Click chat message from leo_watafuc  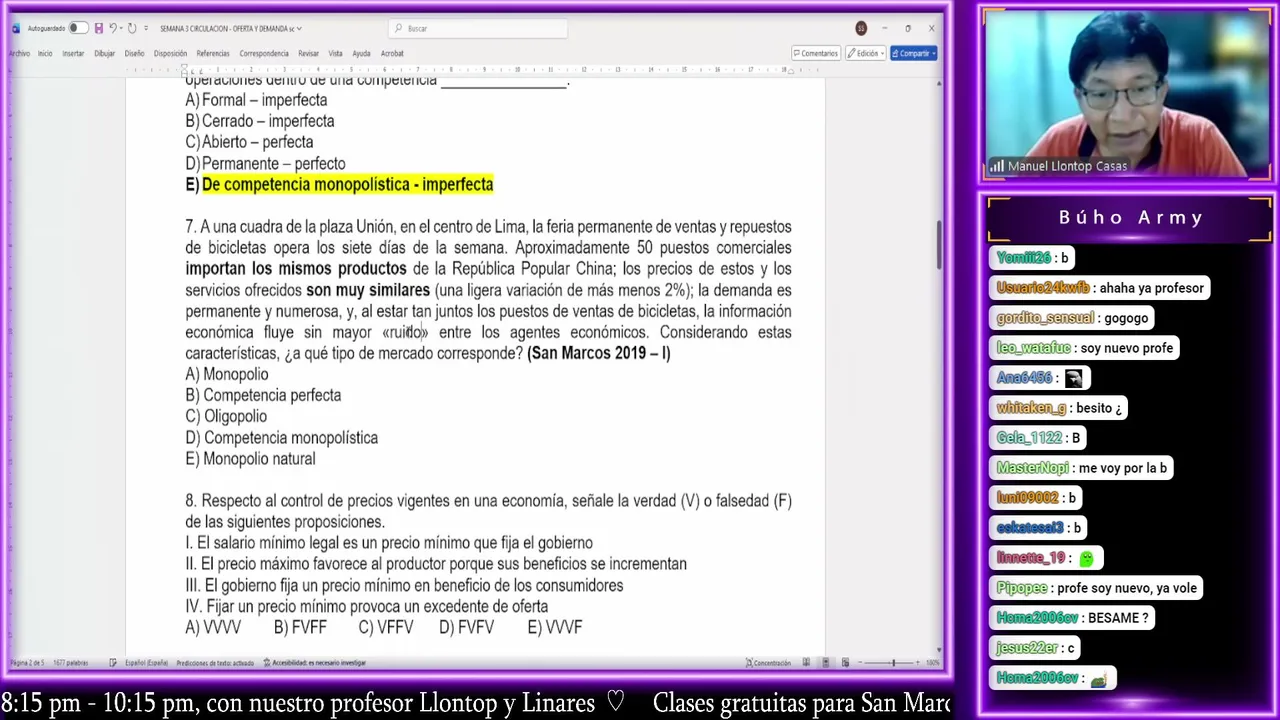click(1084, 348)
